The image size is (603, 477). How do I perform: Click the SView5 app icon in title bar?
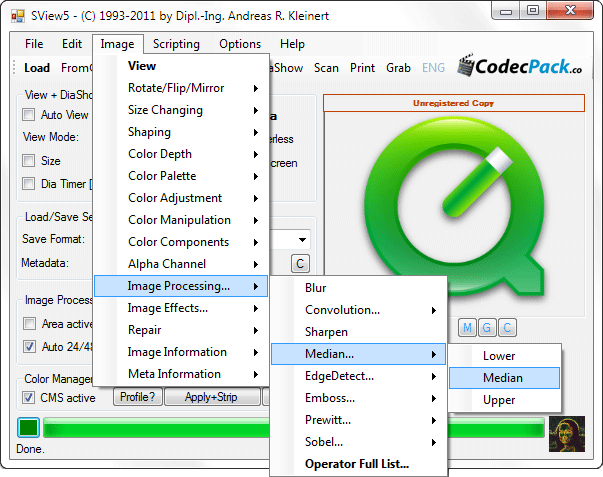pyautogui.click(x=18, y=16)
